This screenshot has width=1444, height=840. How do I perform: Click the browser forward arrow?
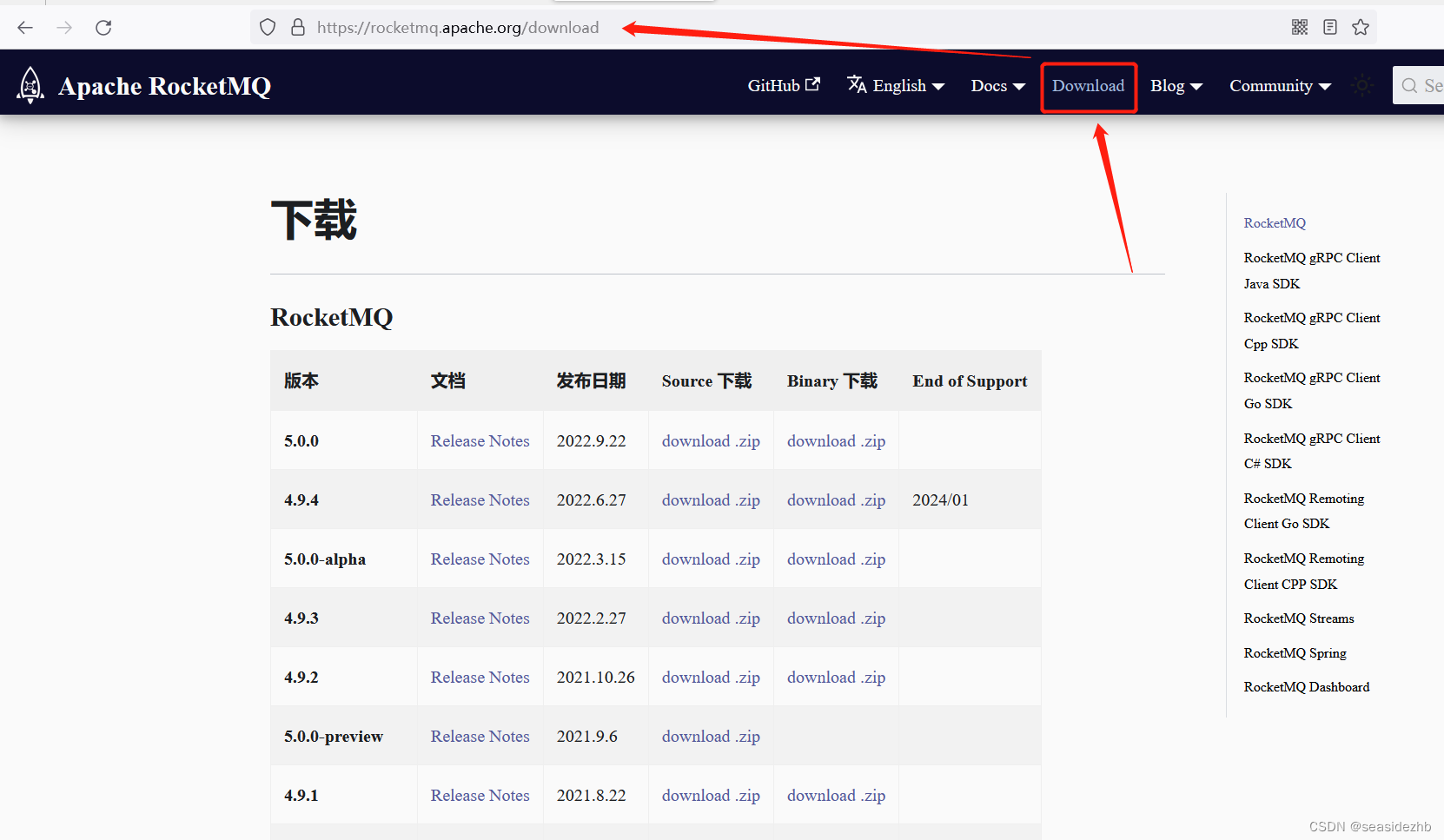(x=64, y=28)
